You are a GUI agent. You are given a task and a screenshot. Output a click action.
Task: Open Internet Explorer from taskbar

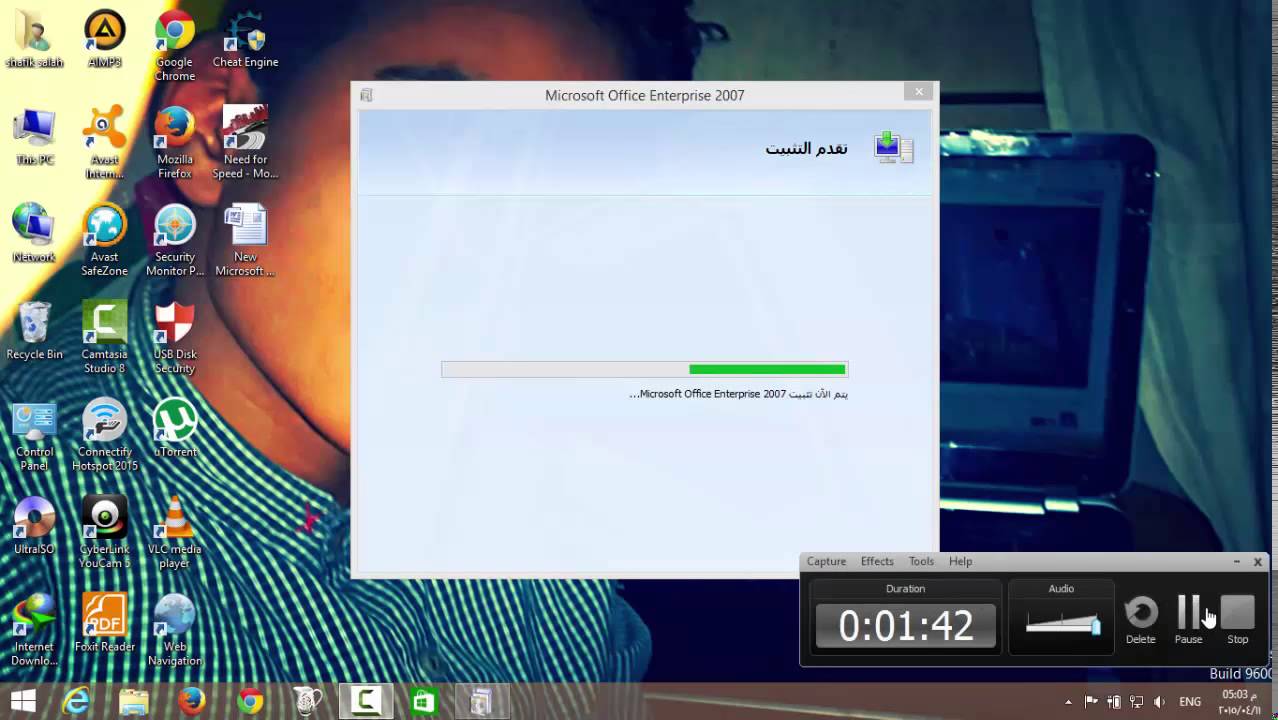76,701
